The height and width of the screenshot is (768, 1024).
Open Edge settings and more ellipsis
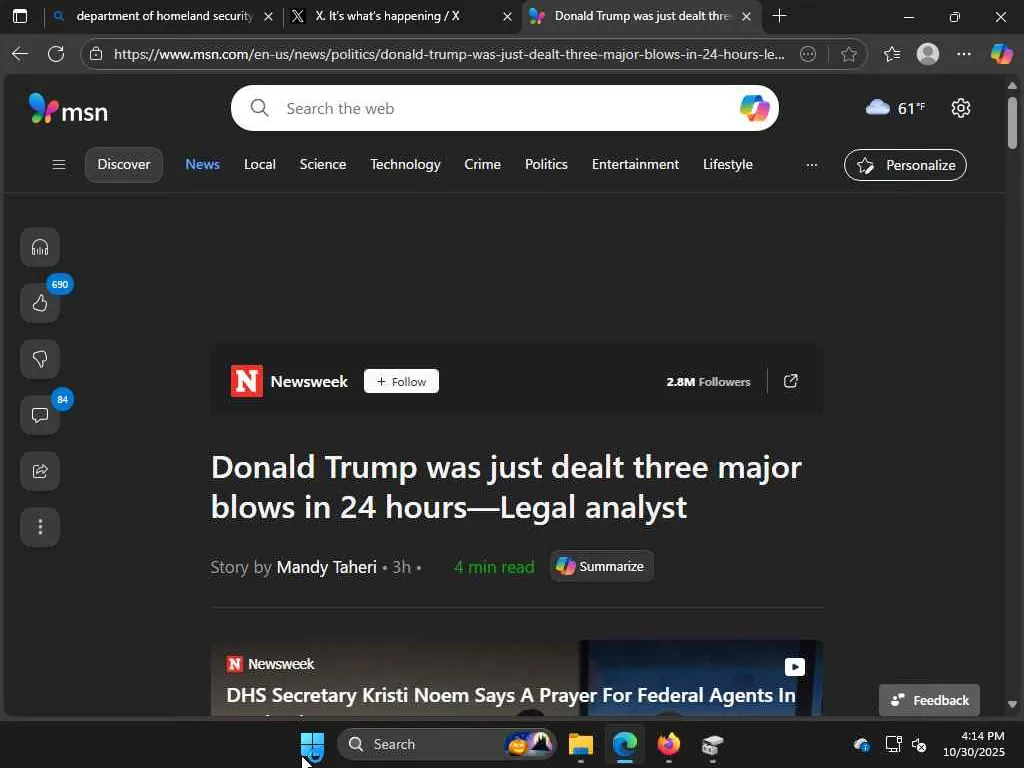tap(963, 54)
